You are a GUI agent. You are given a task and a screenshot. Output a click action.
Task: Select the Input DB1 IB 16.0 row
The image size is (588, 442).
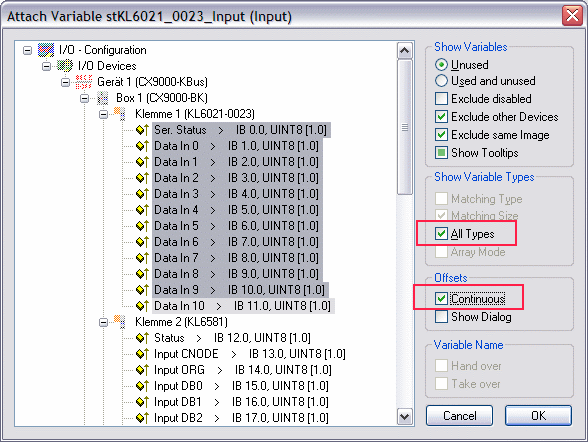pyautogui.click(x=242, y=402)
